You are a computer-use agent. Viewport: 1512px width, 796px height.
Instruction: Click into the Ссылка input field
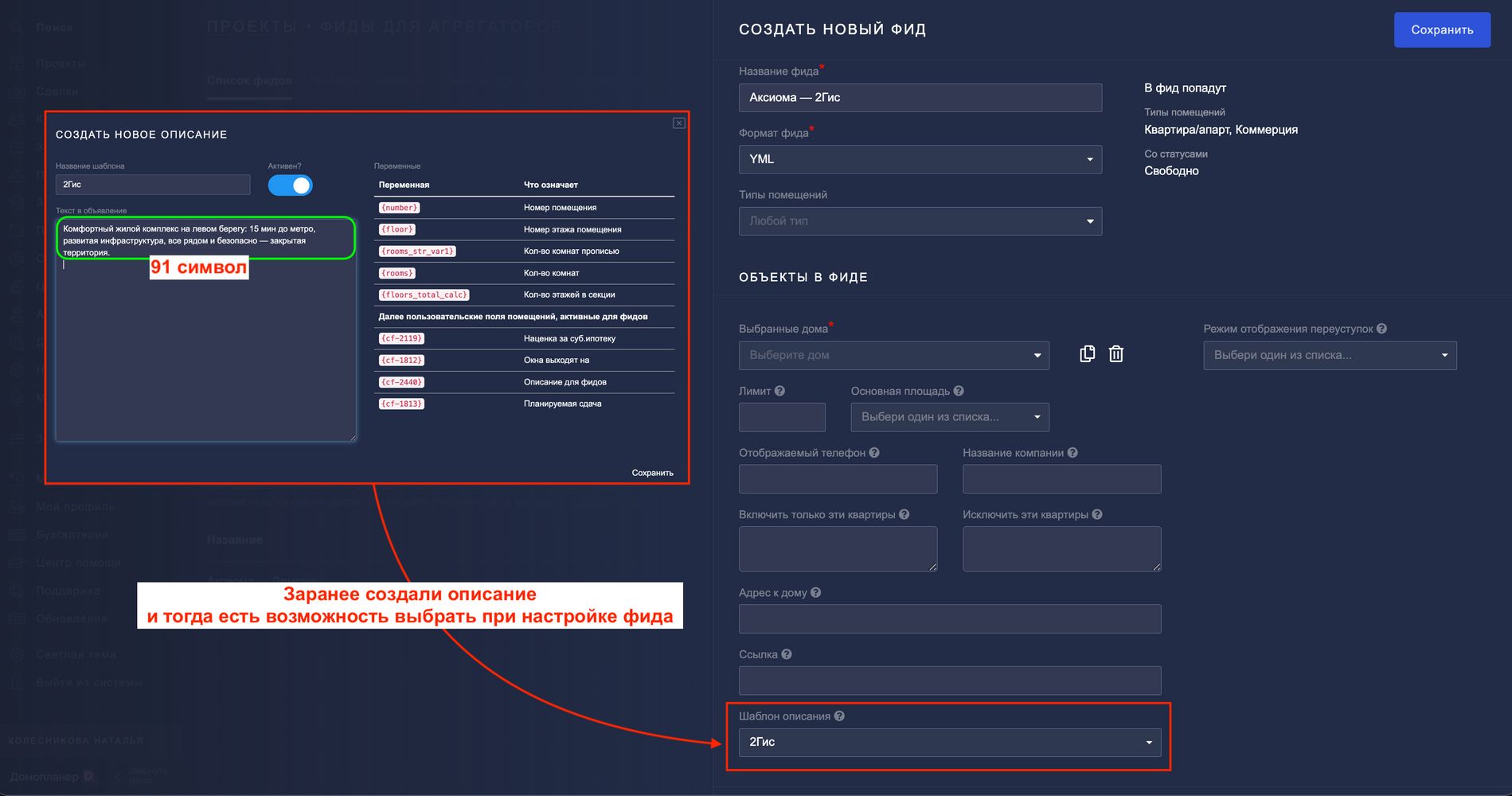click(x=950, y=681)
